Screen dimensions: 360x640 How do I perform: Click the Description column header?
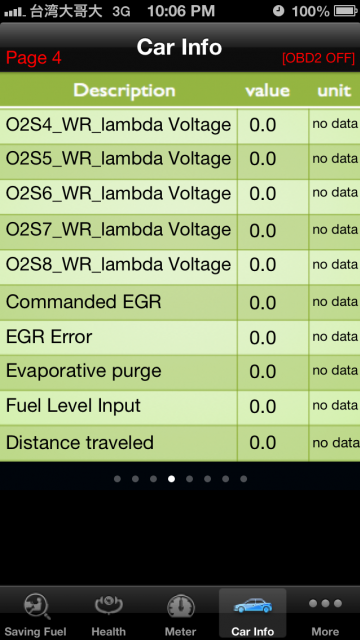124,91
